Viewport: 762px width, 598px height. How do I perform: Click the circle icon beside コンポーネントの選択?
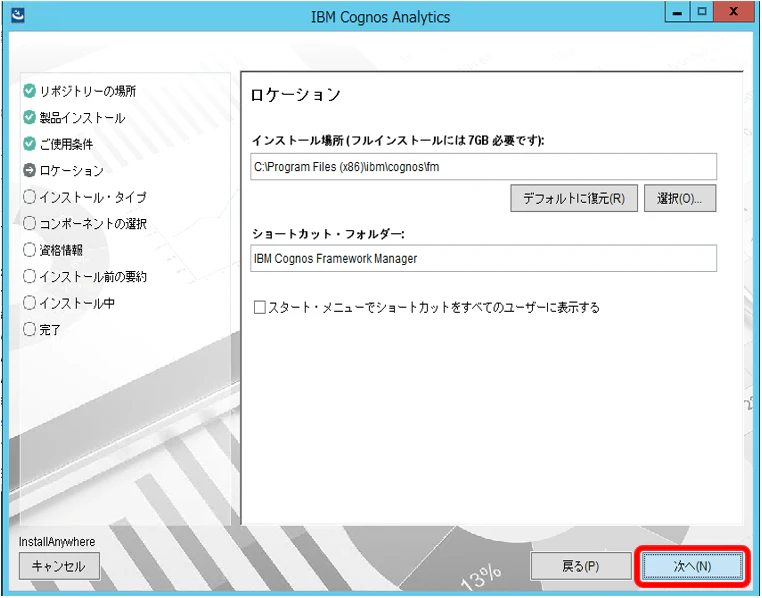[30, 223]
